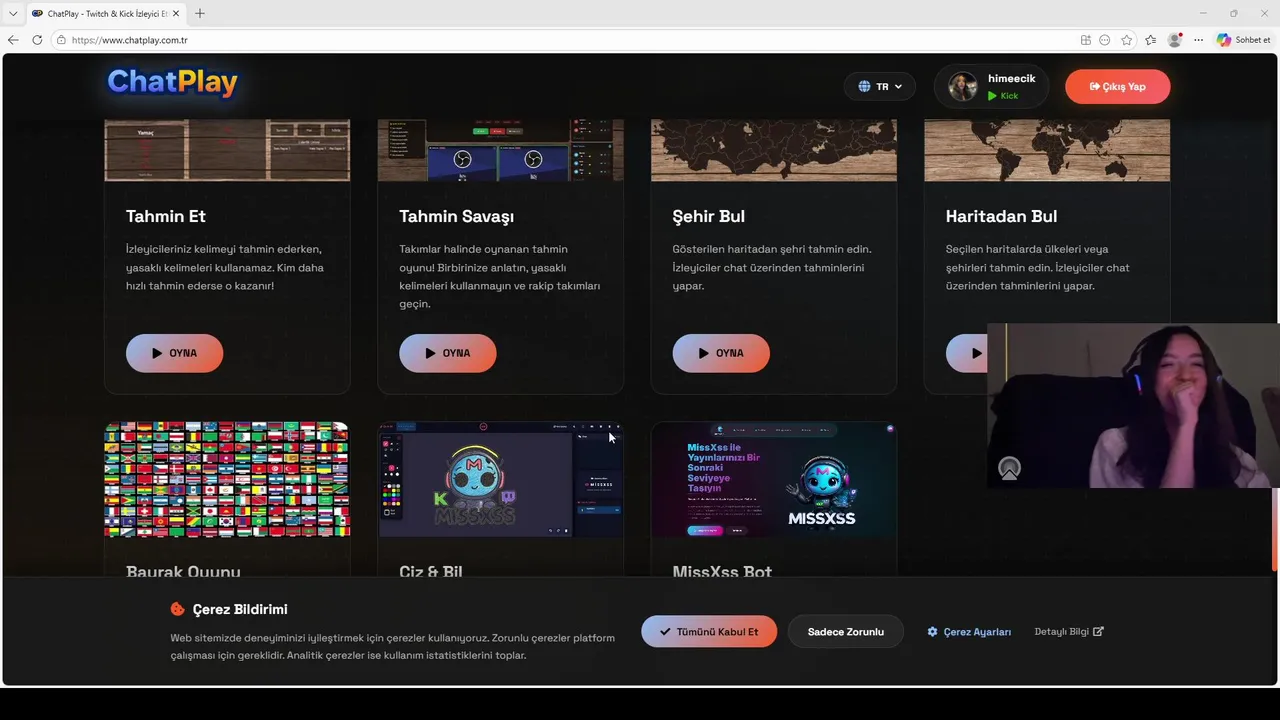Open Copilot Sohbet et button
Image resolution: width=1280 pixels, height=720 pixels.
[x=1244, y=40]
